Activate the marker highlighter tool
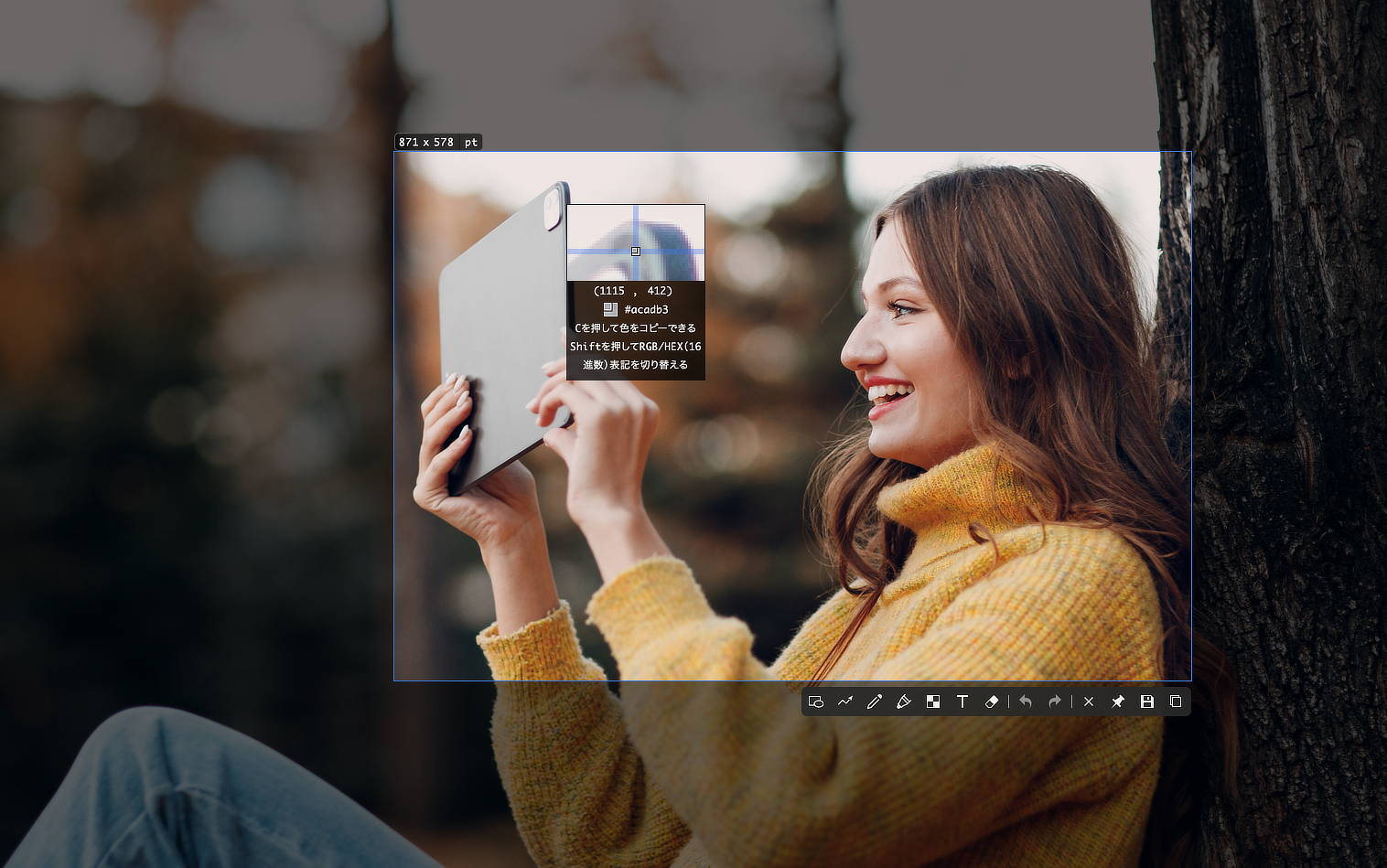 coord(904,702)
